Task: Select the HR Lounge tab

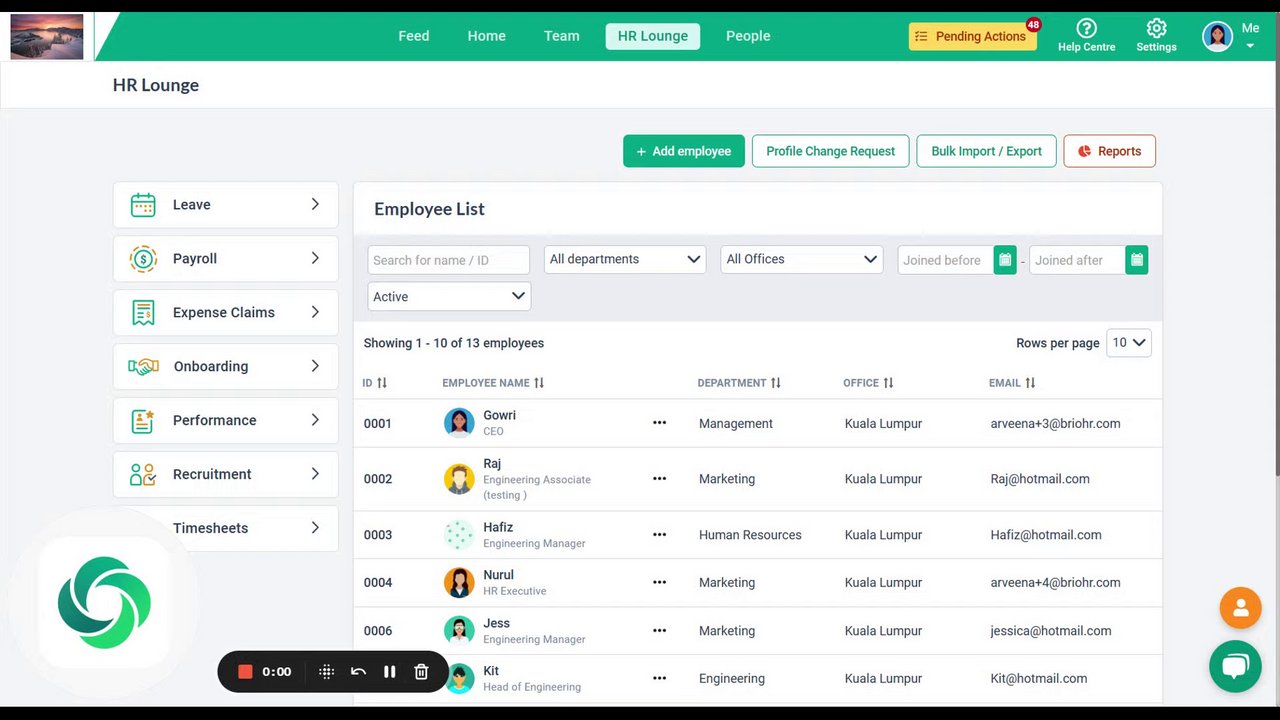Action: click(653, 36)
